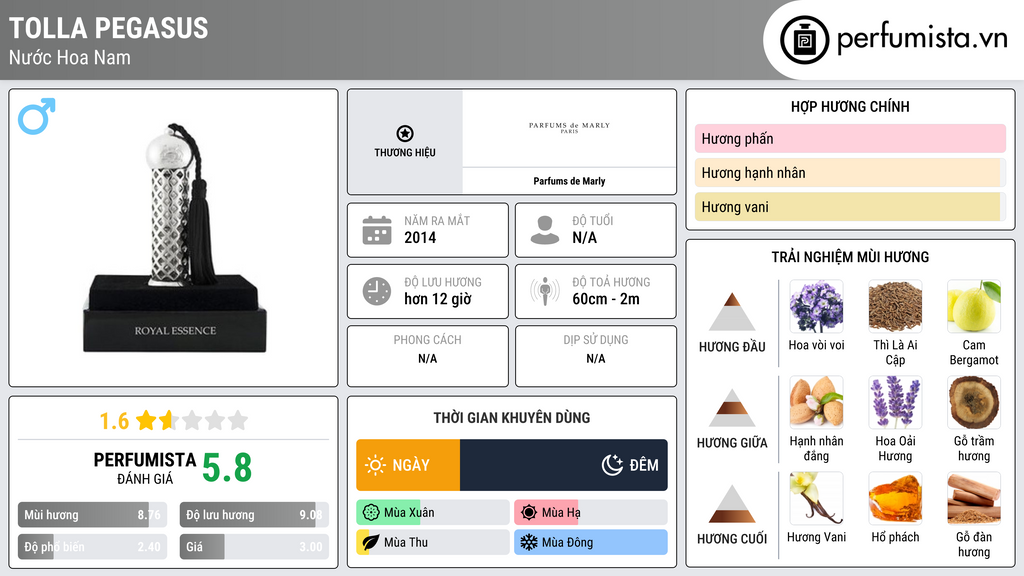Choose the Mùa Đông winter season
Image resolution: width=1024 pixels, height=576 pixels.
point(590,542)
